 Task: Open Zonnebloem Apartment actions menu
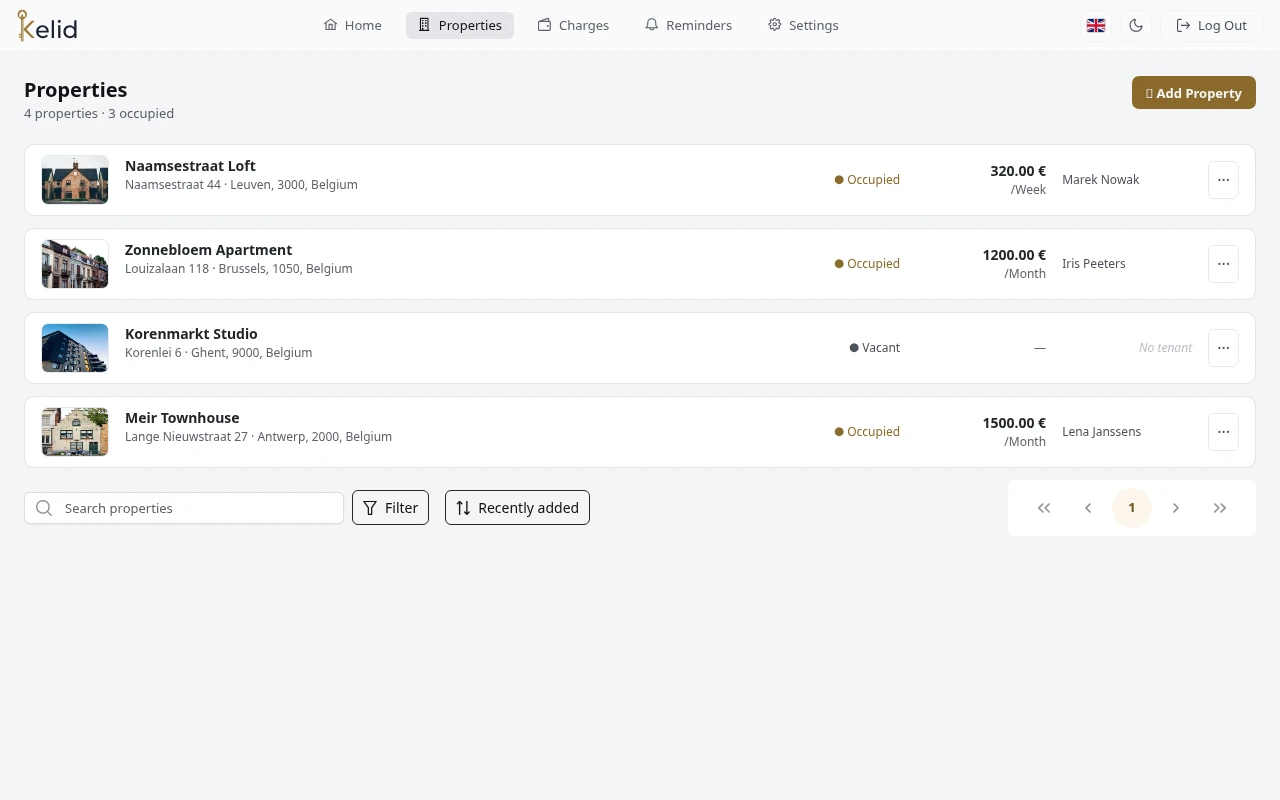1223,264
